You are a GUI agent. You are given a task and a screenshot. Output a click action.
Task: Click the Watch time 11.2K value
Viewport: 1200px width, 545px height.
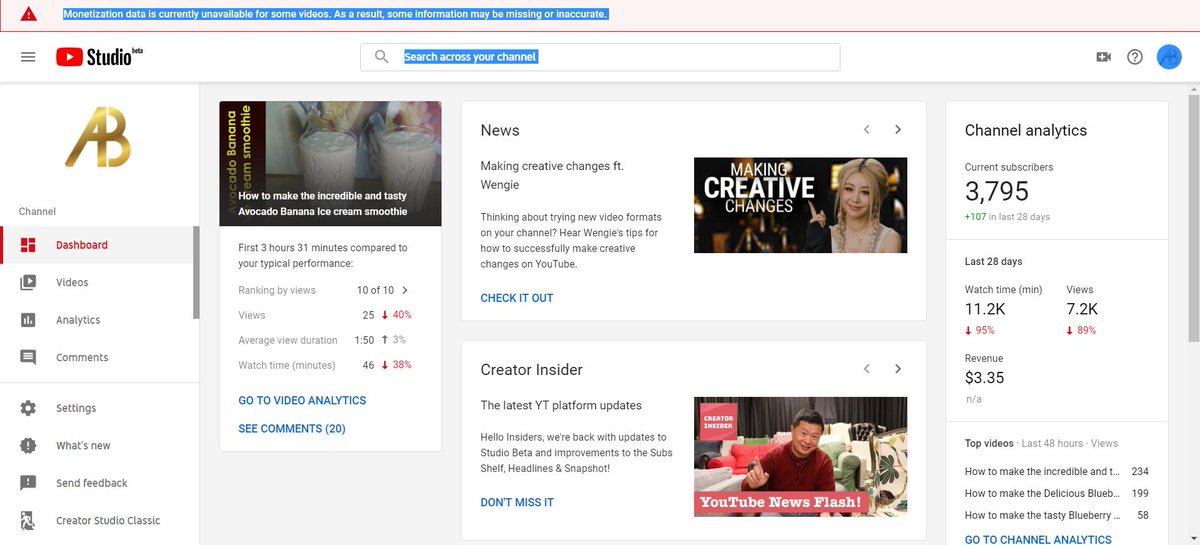click(x=985, y=309)
